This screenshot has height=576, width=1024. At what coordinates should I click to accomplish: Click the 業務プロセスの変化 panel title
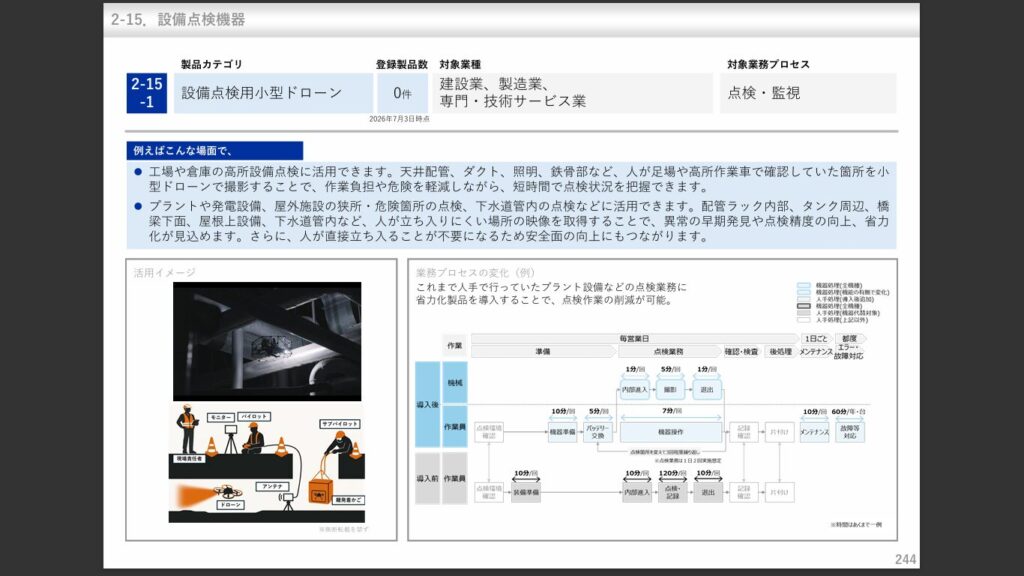click(x=475, y=272)
